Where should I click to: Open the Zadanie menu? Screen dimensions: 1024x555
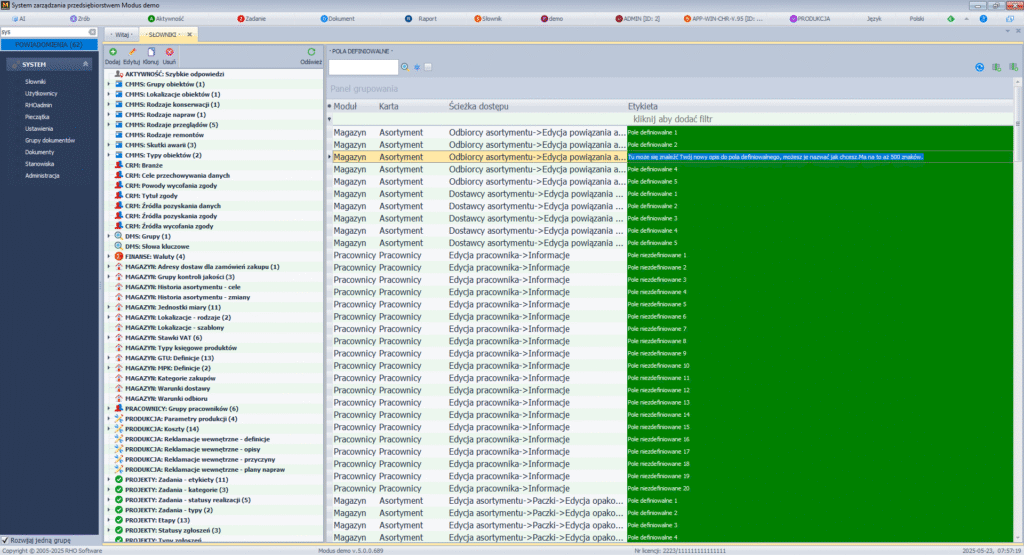pos(251,19)
